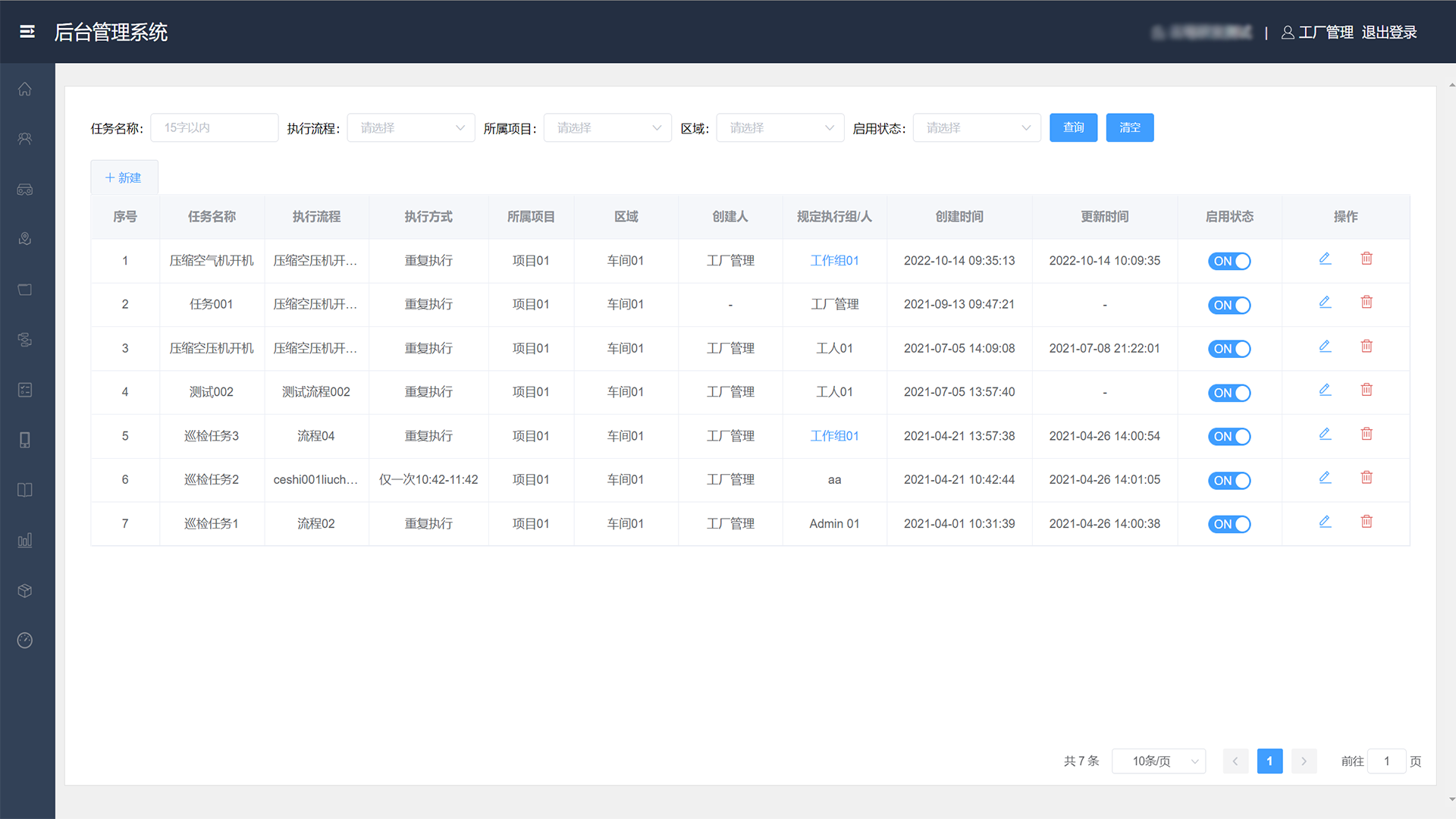Viewport: 1456px width, 819px height.
Task: Open the workflow sidebar icon
Action: click(x=25, y=340)
